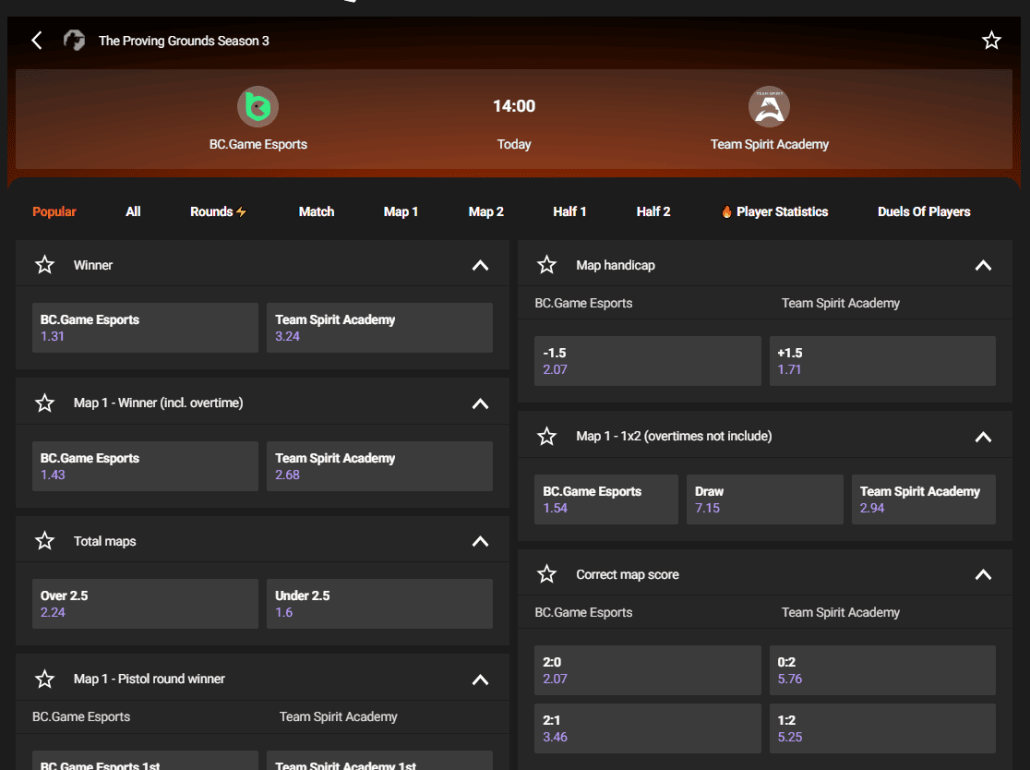Favorite this match with the top star
Screen dimensions: 1030x770
(x=991, y=41)
